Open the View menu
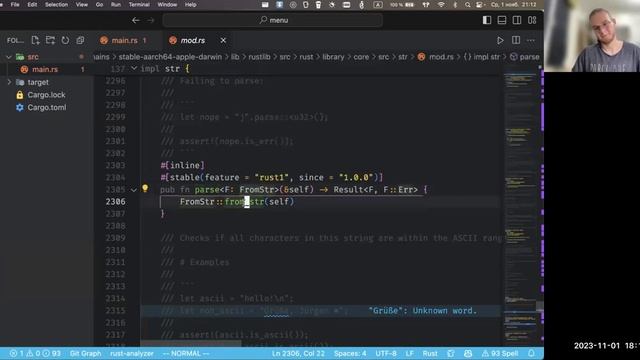The image size is (640, 360). pyautogui.click(x=82, y=4)
